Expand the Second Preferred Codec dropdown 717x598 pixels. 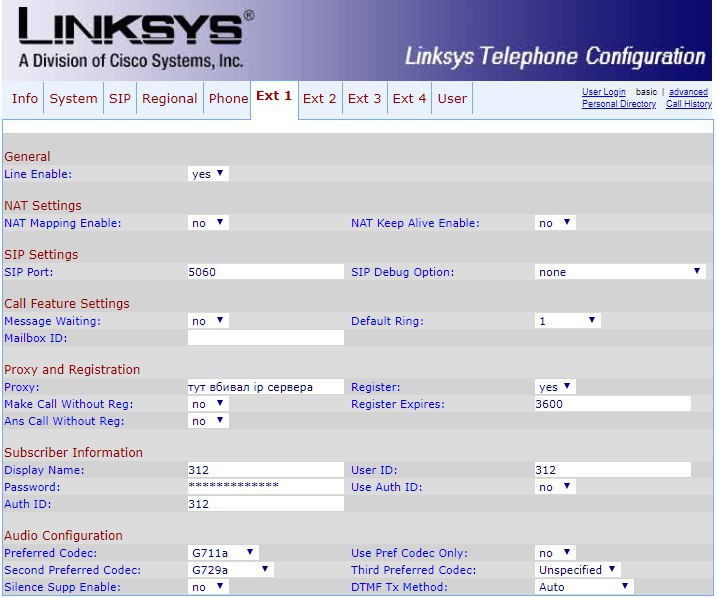pyautogui.click(x=230, y=570)
